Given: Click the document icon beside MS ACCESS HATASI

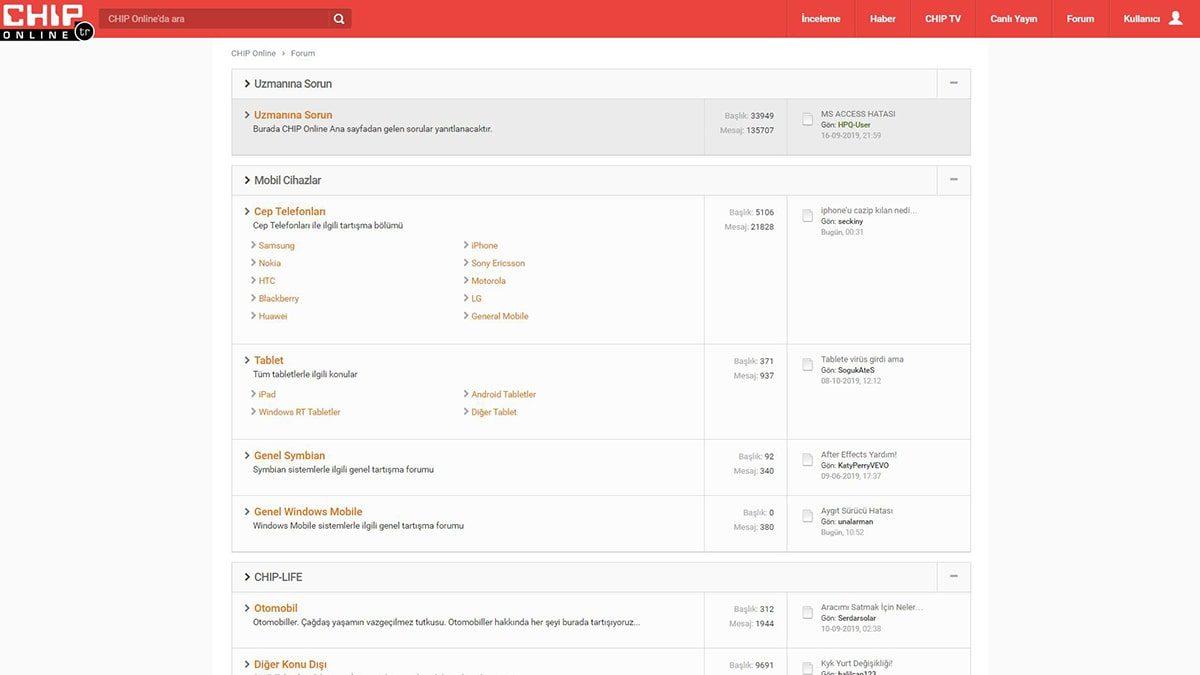Looking at the screenshot, I should pos(807,118).
